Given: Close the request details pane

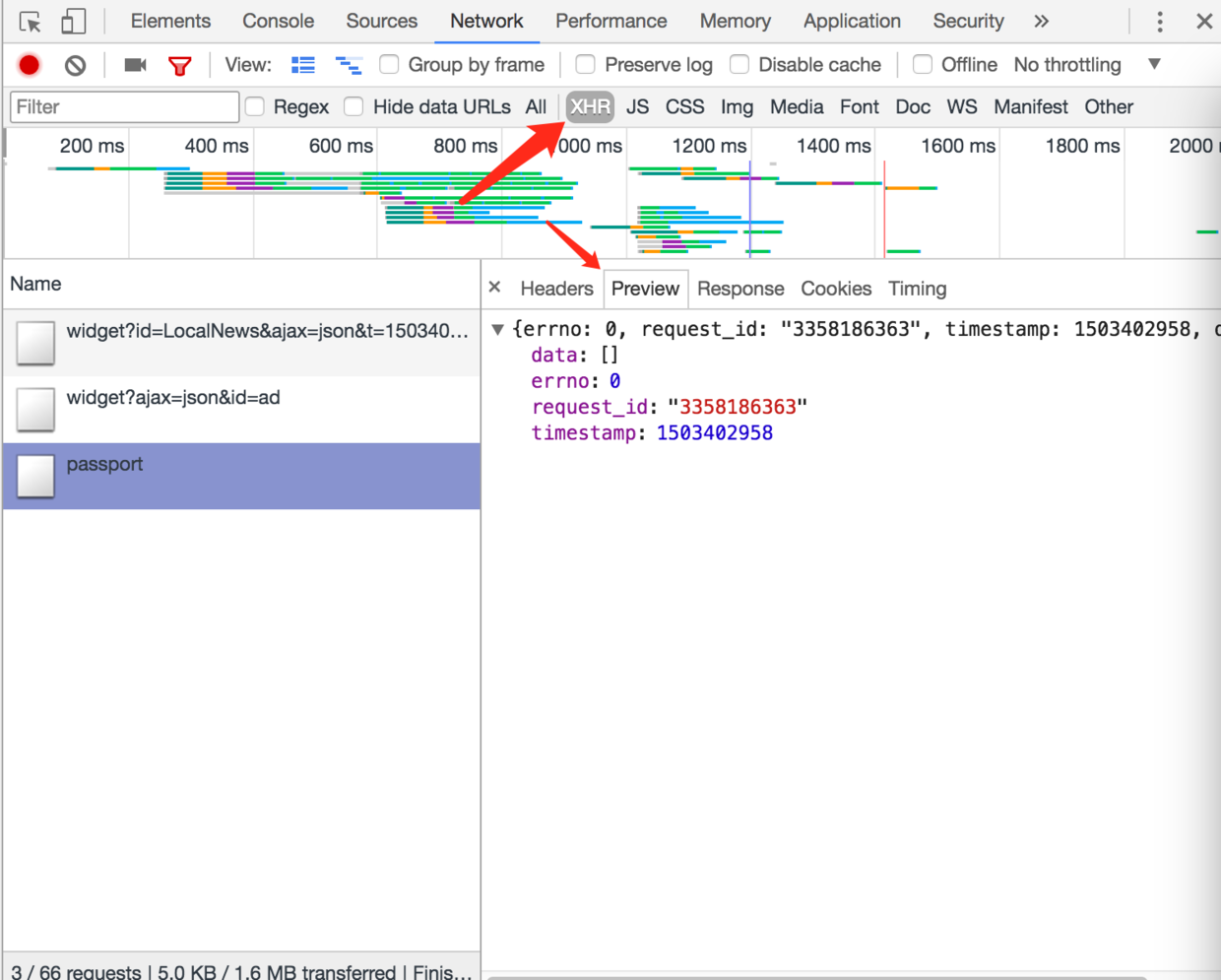Looking at the screenshot, I should (x=495, y=287).
